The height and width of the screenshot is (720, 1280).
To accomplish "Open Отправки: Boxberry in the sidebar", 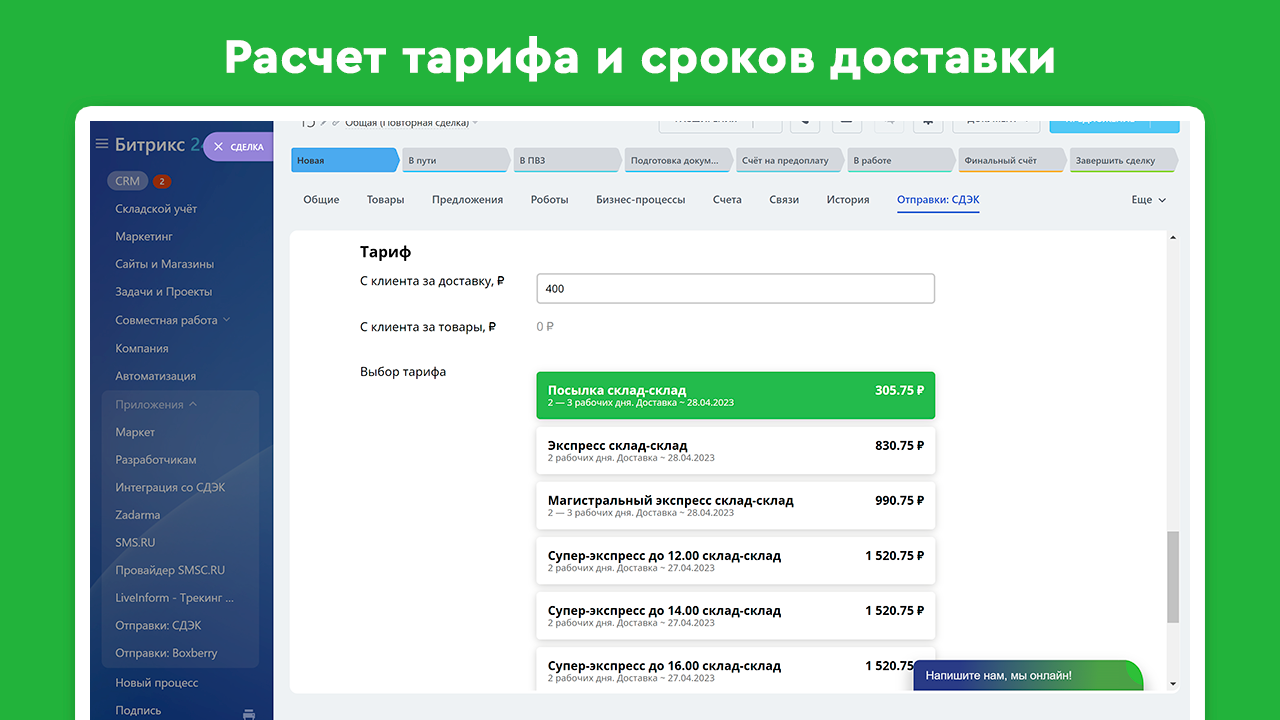I will 166,653.
